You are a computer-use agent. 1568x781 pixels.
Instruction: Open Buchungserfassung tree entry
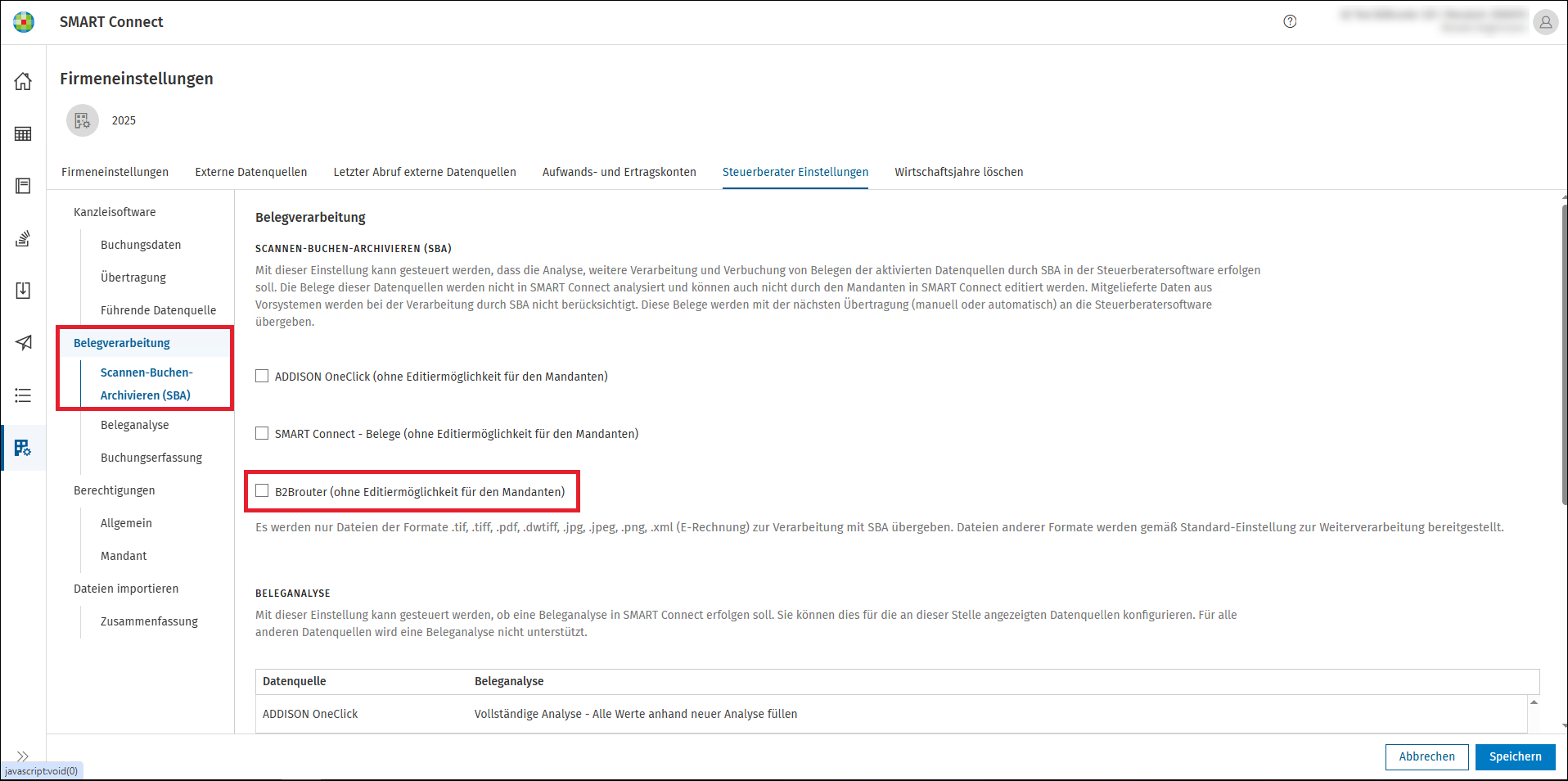151,458
